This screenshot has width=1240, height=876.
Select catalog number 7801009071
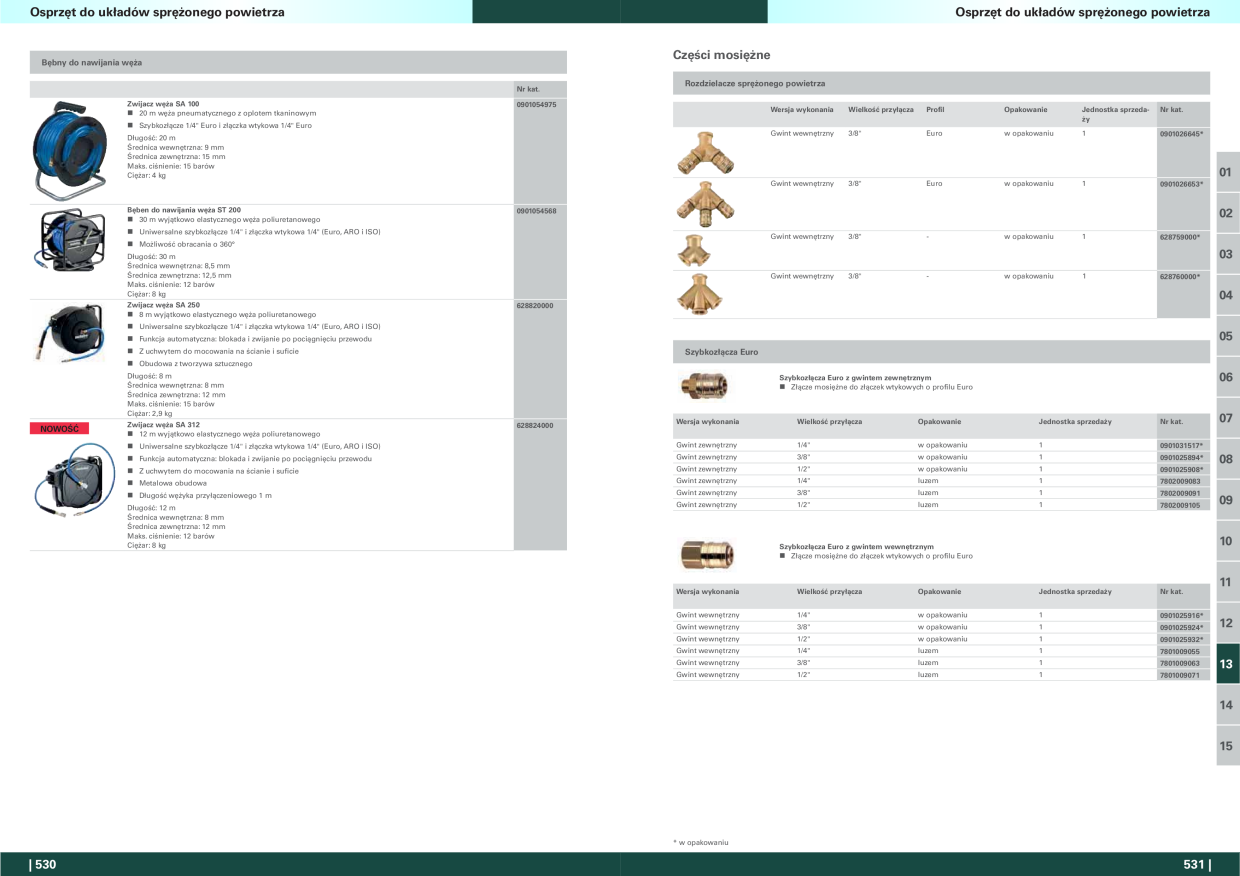point(1179,675)
